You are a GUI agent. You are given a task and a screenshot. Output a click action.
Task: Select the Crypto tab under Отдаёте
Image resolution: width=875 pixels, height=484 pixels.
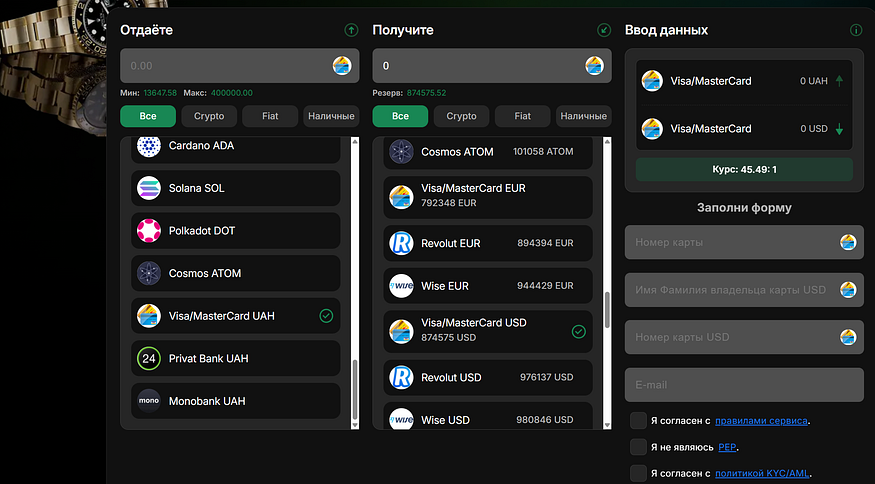(x=209, y=116)
